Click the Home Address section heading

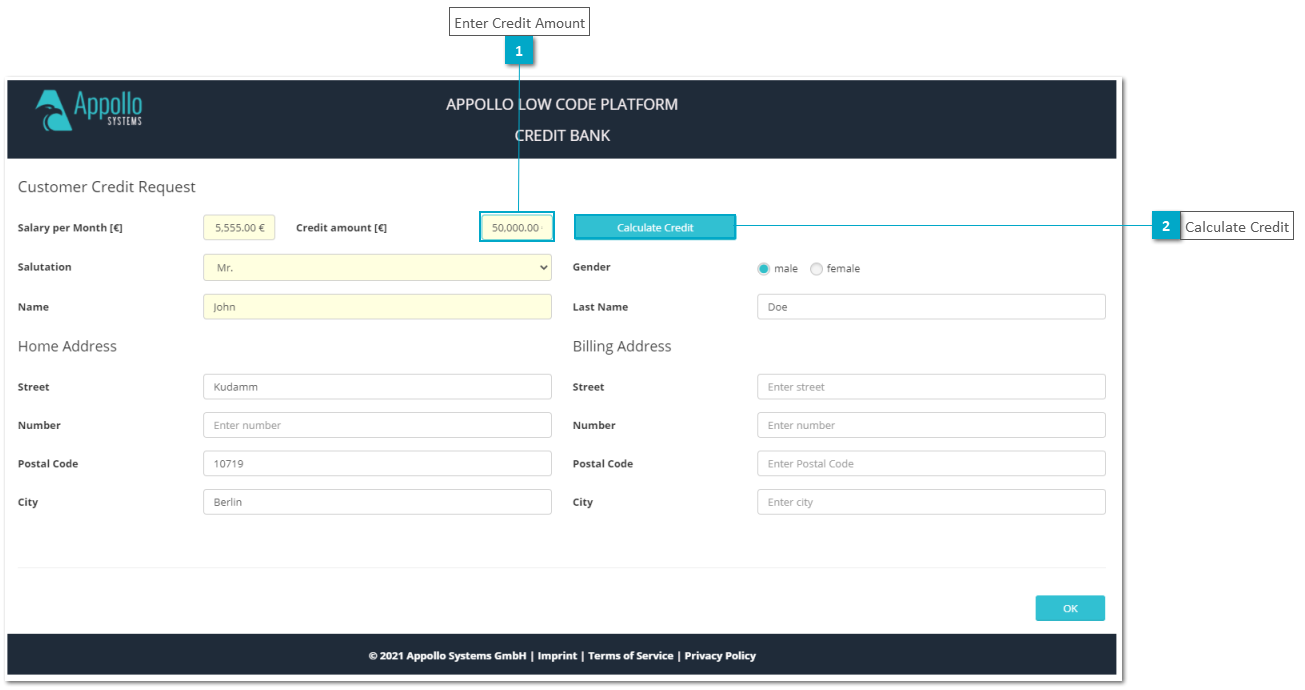(67, 346)
